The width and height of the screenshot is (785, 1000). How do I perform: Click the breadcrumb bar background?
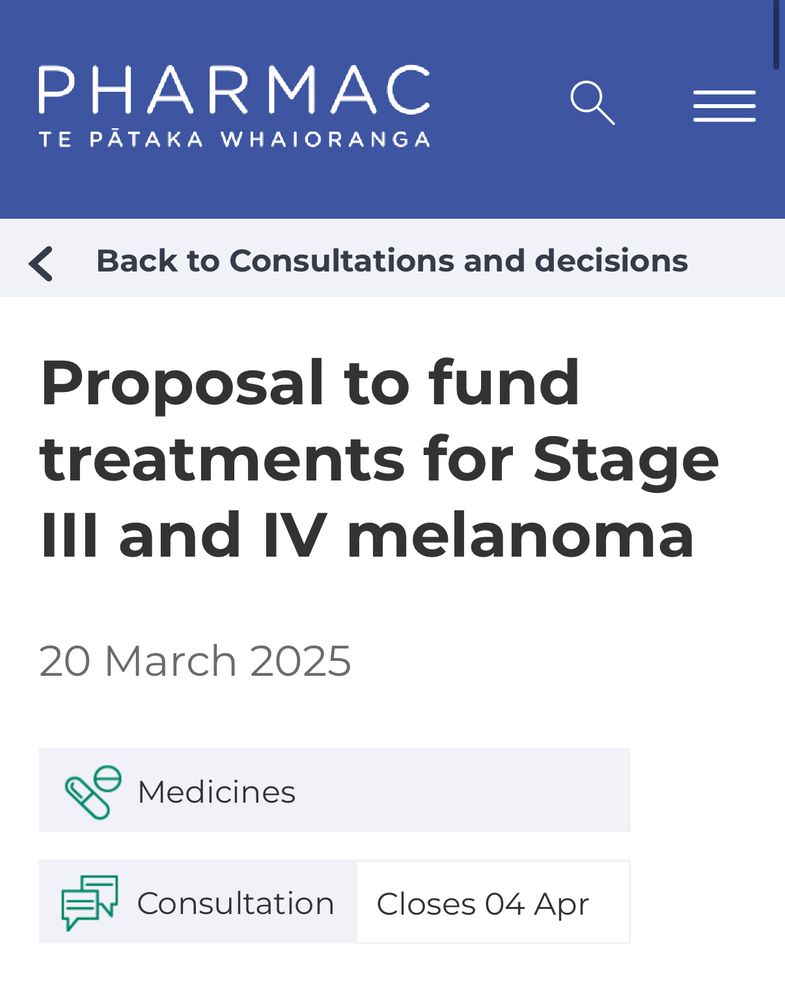[x=392, y=258]
